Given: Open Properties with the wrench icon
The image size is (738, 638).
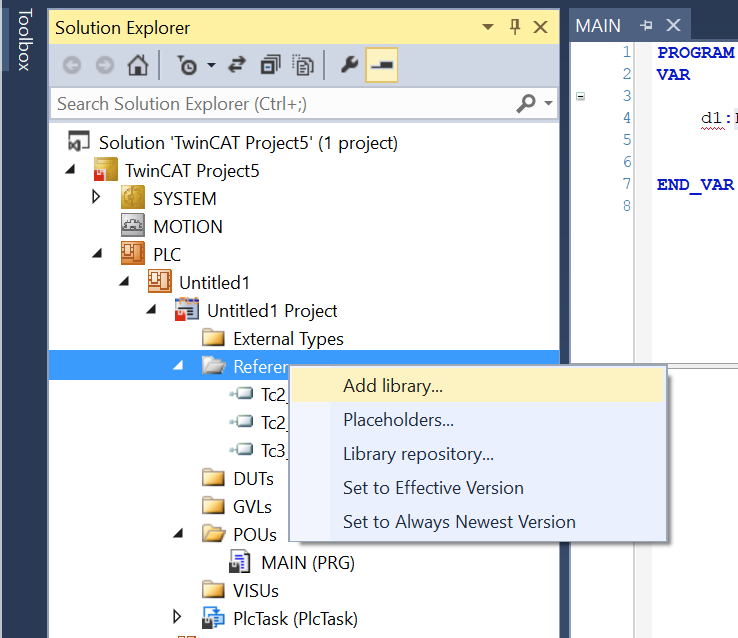Looking at the screenshot, I should point(349,65).
